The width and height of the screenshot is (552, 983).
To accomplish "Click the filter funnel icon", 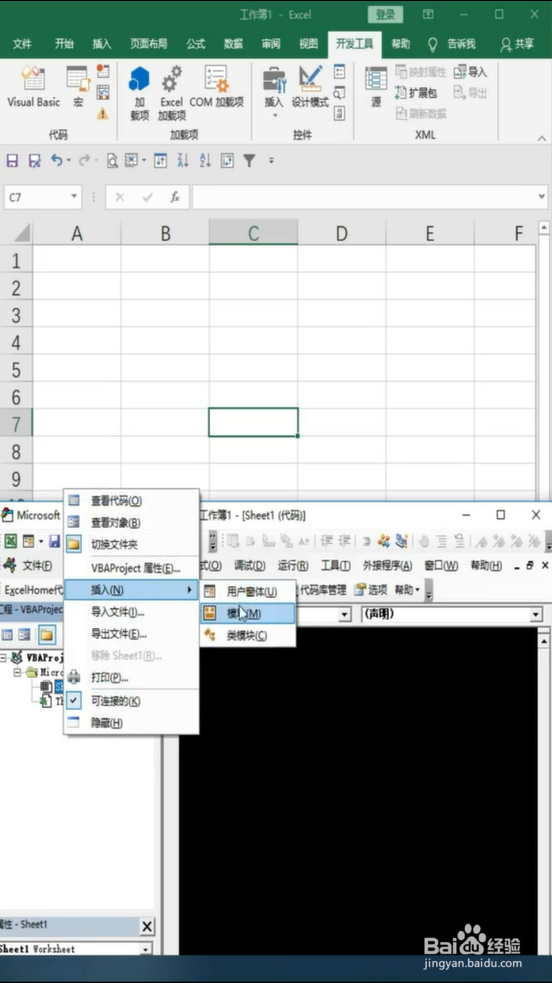I will tap(249, 160).
